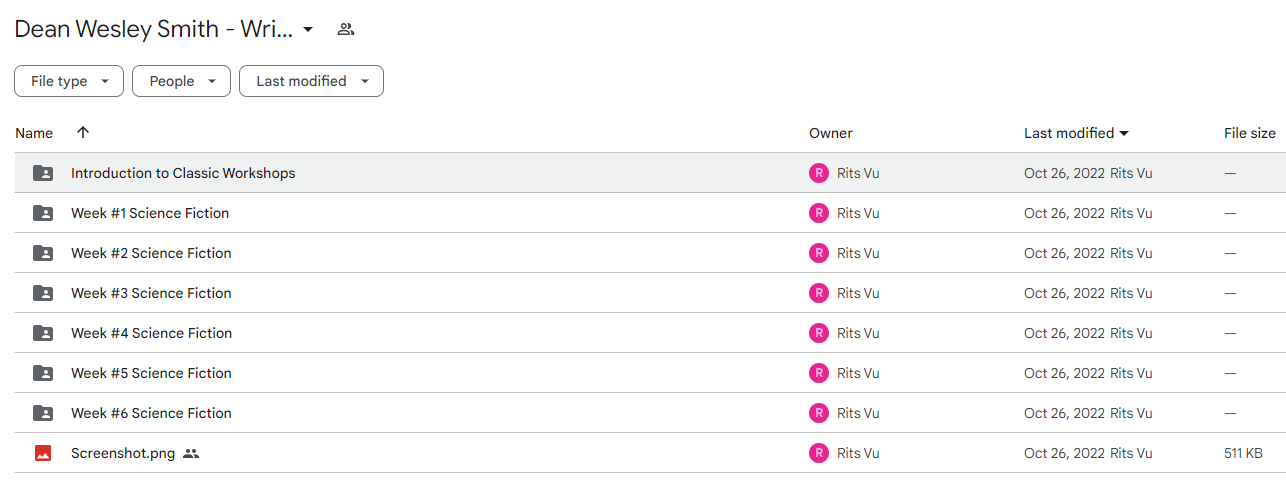Click the File size column header
The width and height of the screenshot is (1286, 491).
tap(1250, 133)
